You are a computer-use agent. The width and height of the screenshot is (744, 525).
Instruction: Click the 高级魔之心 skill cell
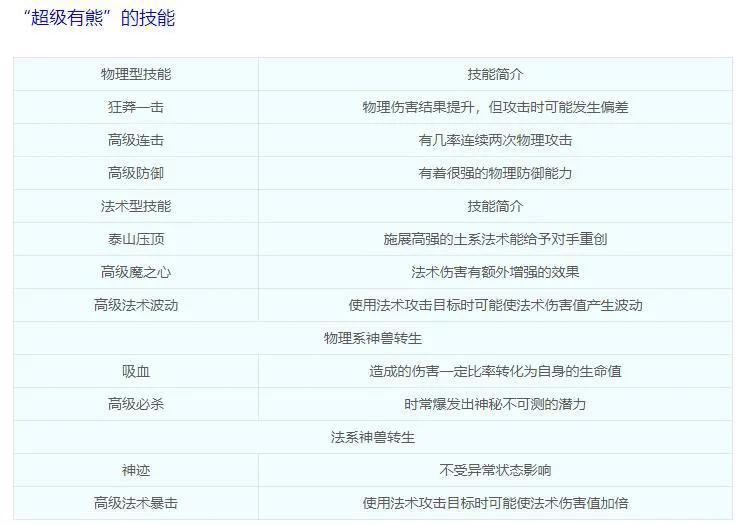click(136, 272)
